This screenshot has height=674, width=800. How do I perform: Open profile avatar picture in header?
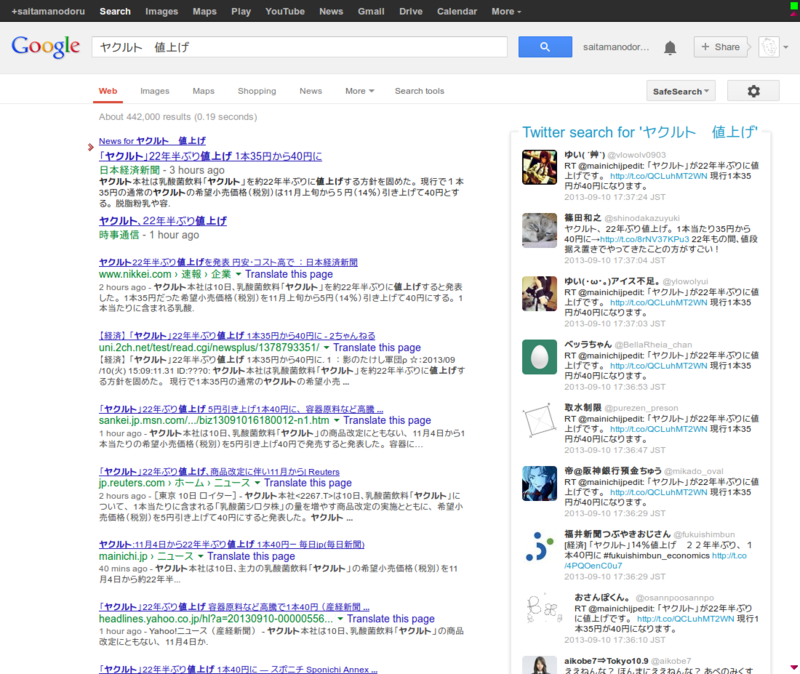click(769, 47)
